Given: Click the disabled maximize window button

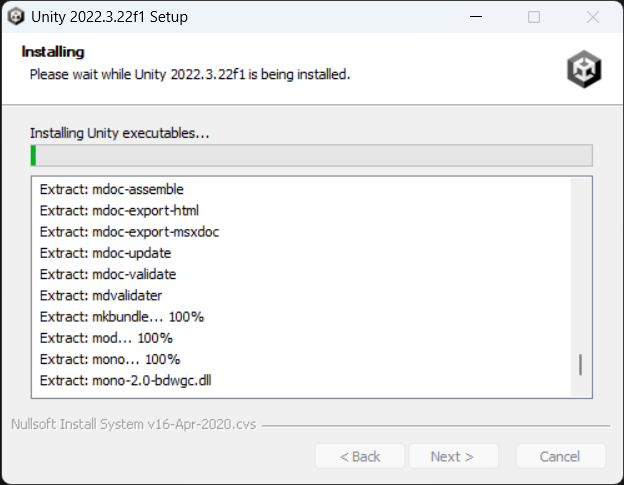Looking at the screenshot, I should coord(534,17).
